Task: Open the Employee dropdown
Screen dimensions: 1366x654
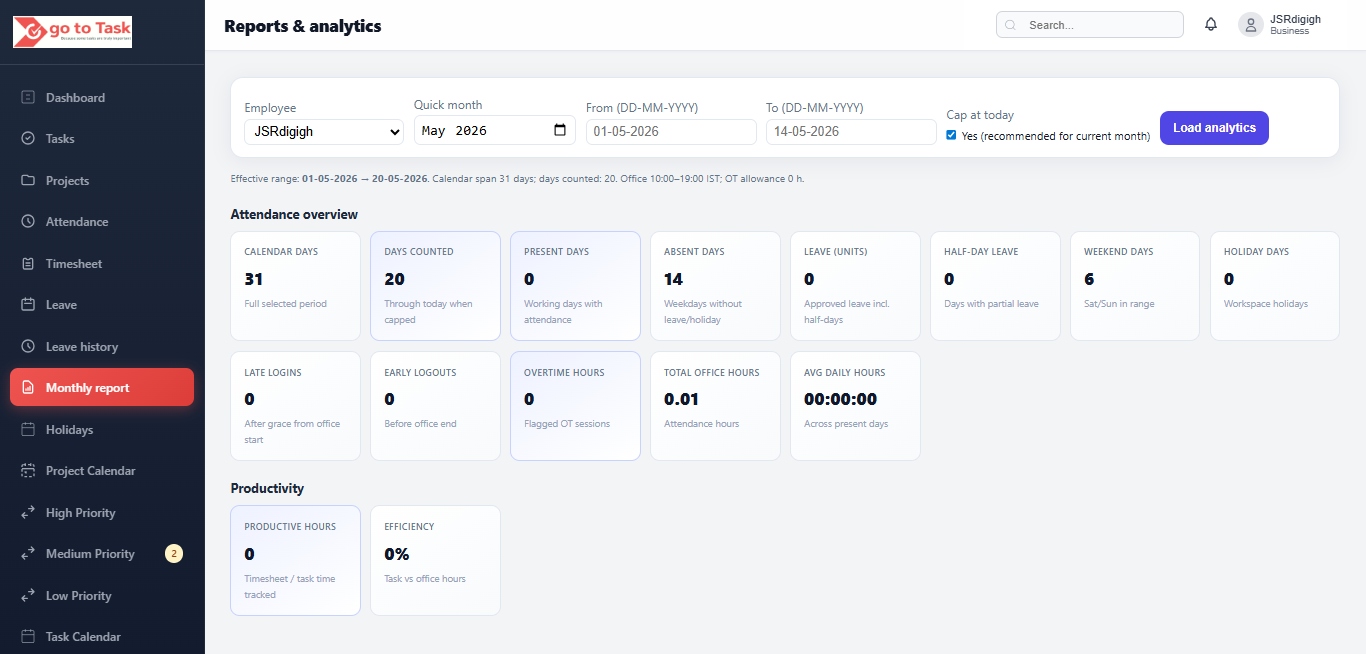Action: point(324,131)
